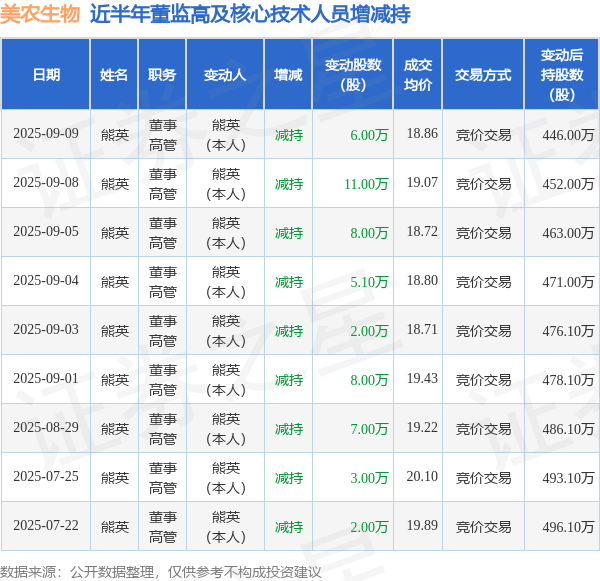Select the 476.10万 holdings cell
The width and height of the screenshot is (600, 581).
pyautogui.click(x=568, y=331)
